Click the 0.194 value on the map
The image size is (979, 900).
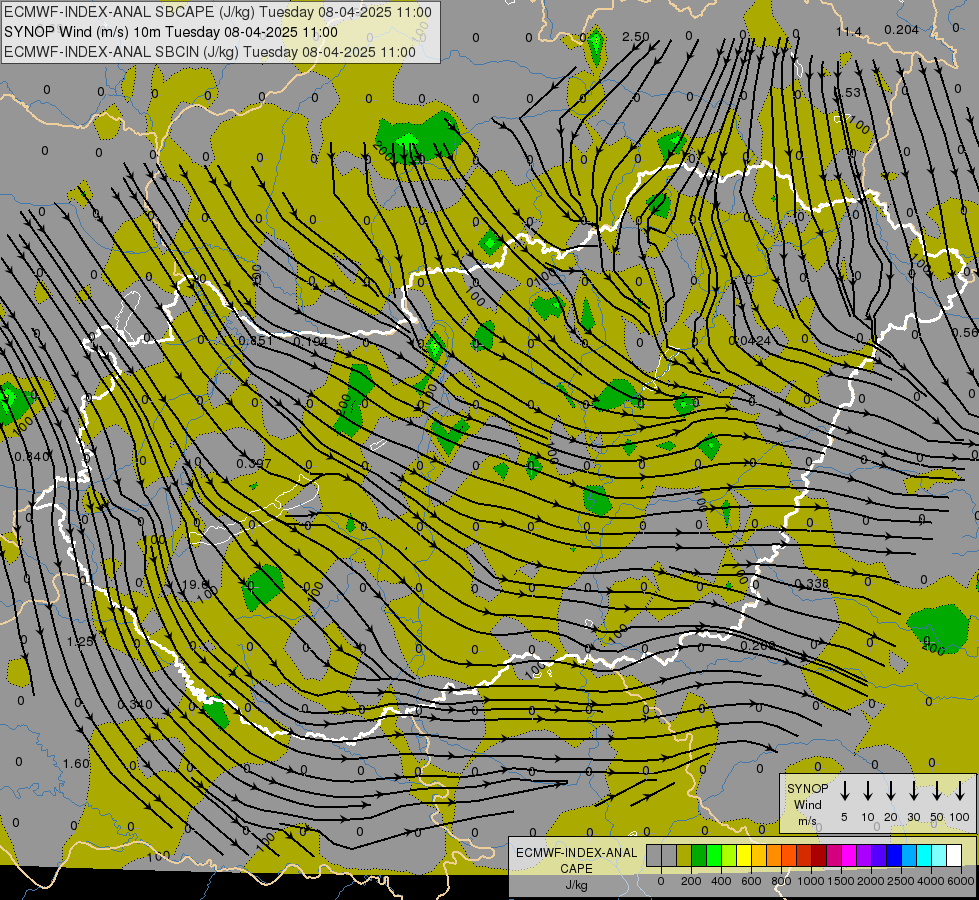[x=310, y=342]
